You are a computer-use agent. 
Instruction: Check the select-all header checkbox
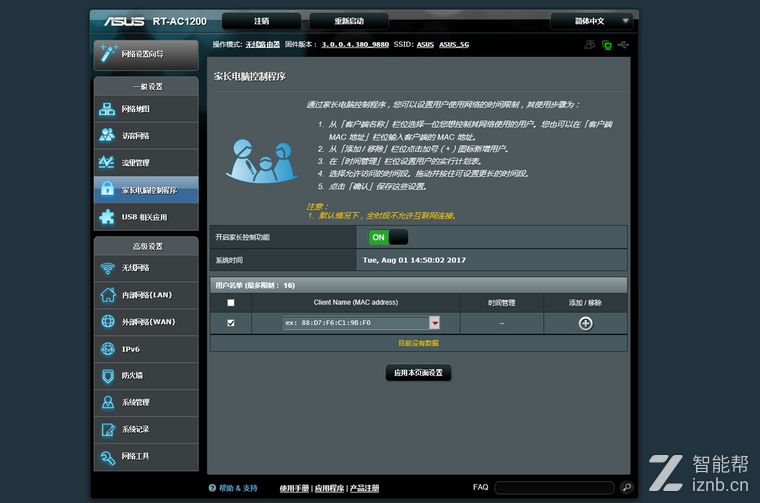[231, 303]
